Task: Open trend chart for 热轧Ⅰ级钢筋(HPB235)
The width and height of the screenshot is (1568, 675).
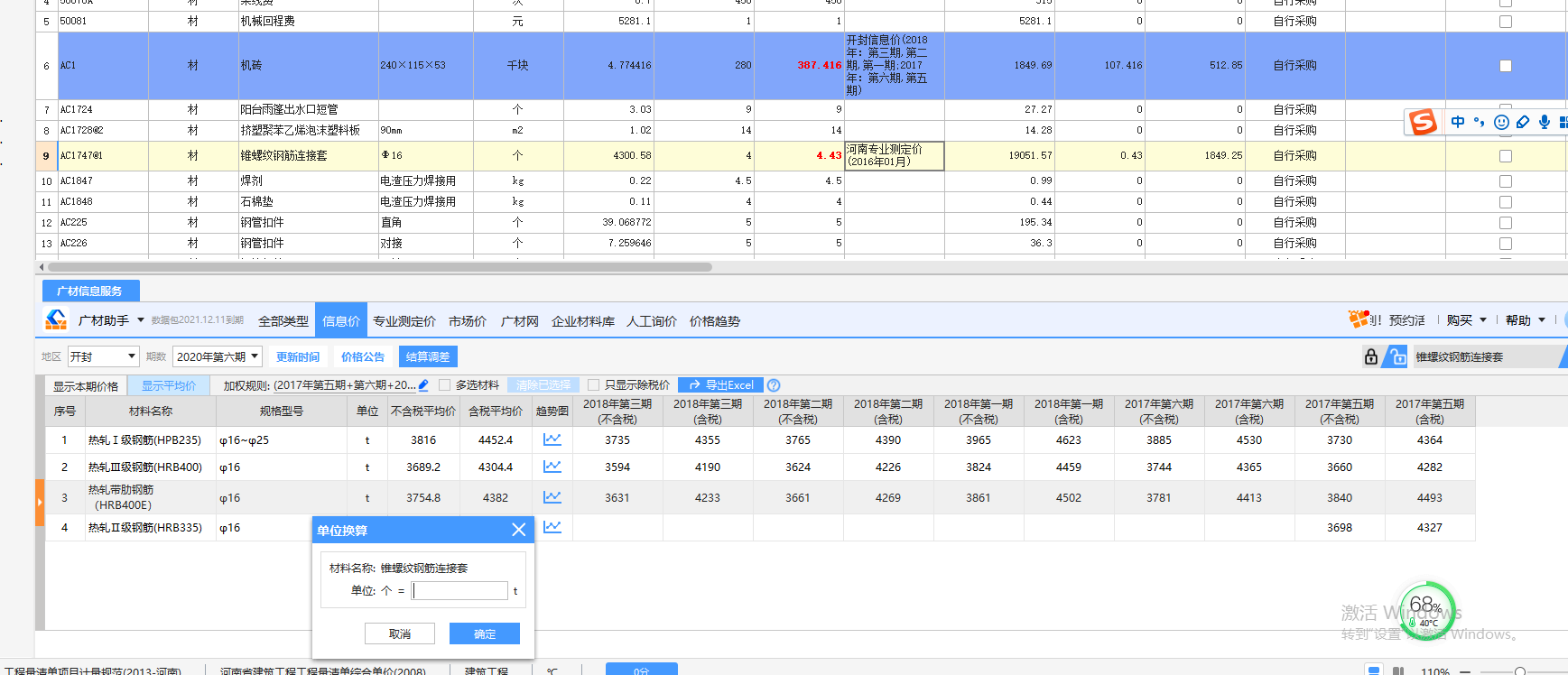Action: (x=552, y=439)
